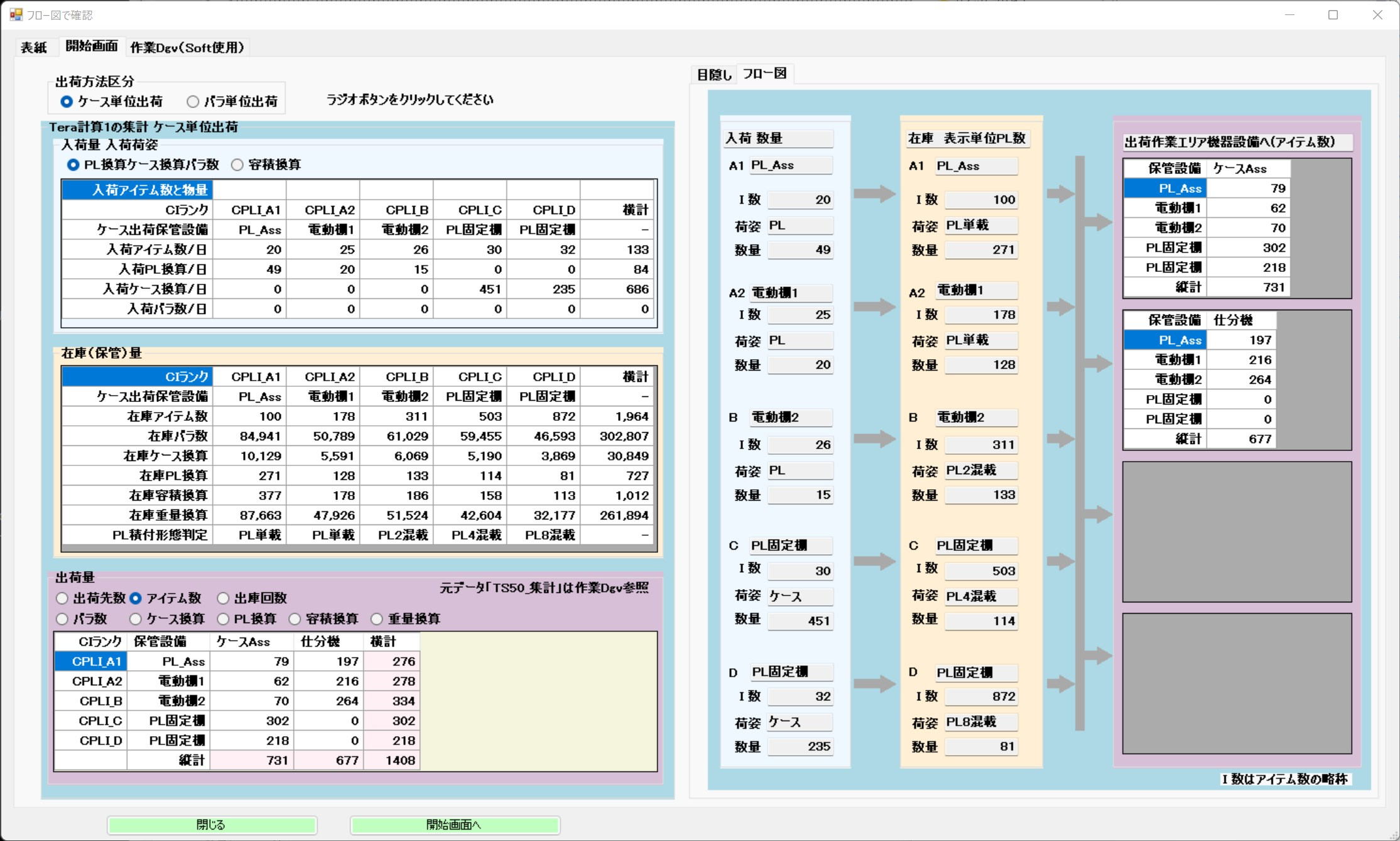Select ケース単位出荷 radio button
Screen dimensions: 1400x841
[x=67, y=101]
